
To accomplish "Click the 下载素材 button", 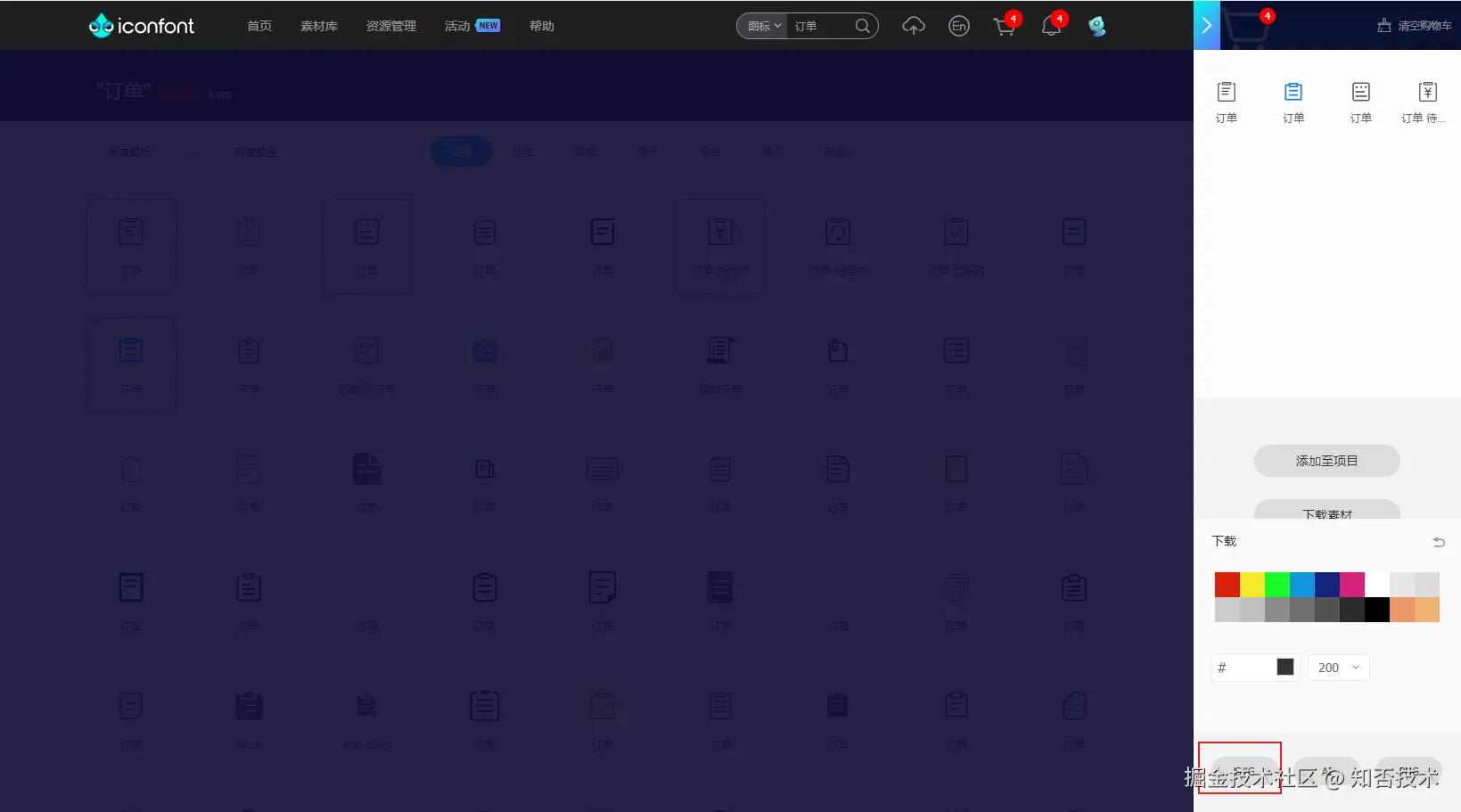I will point(1327,511).
